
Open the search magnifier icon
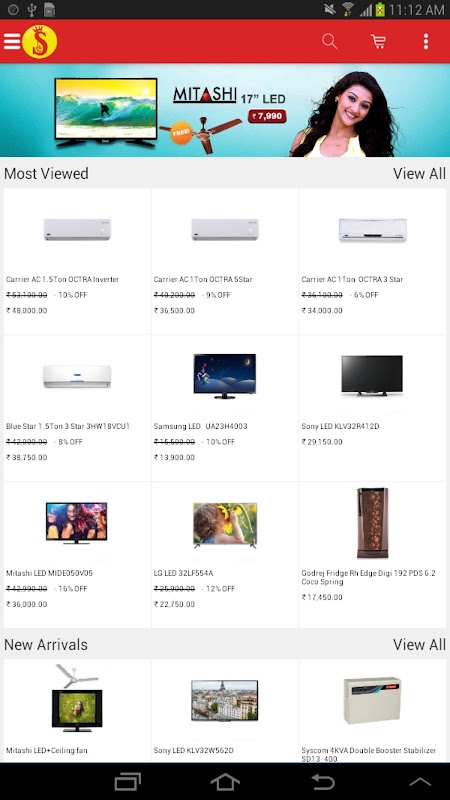coord(330,41)
